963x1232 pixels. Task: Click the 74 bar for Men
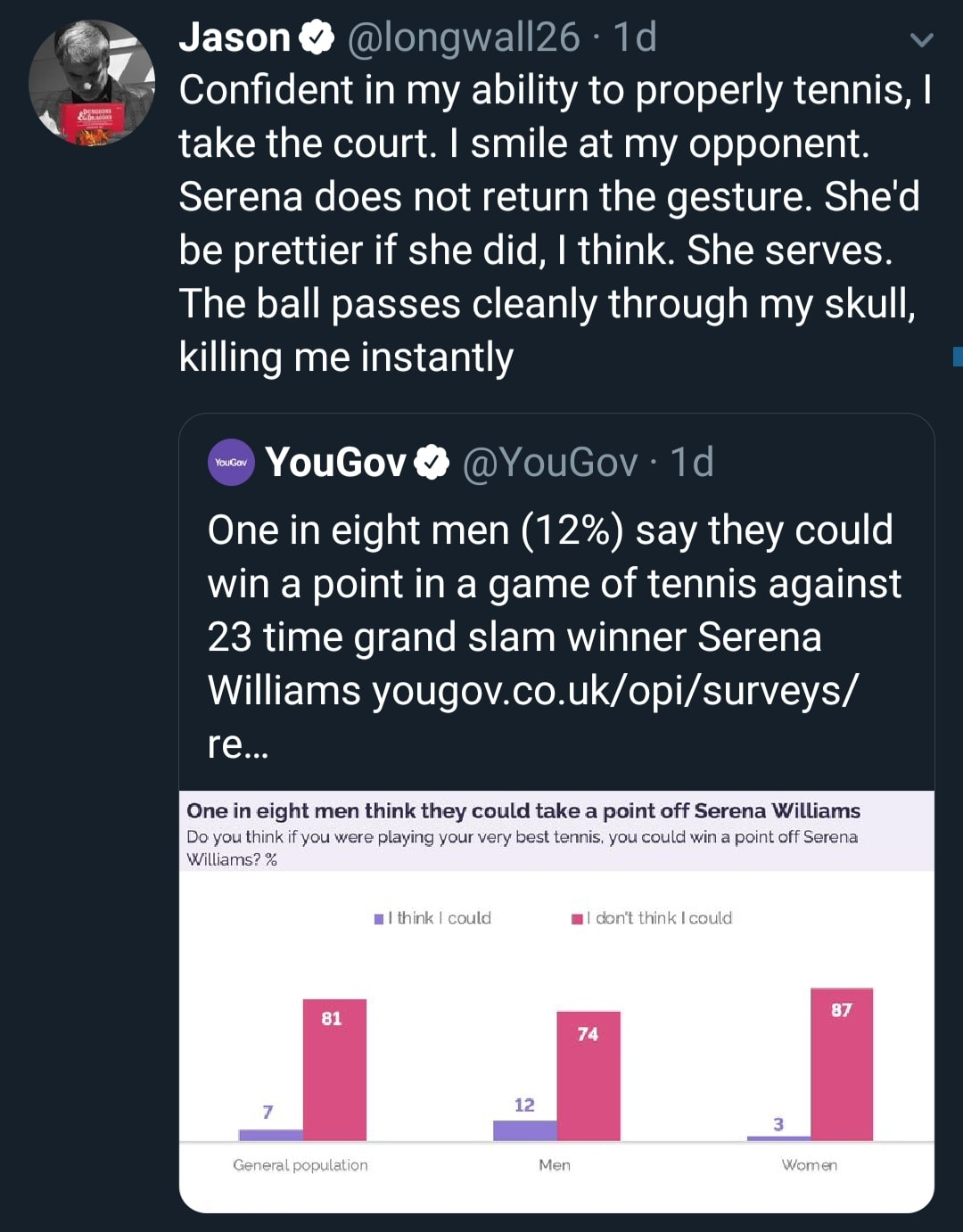pyautogui.click(x=588, y=1076)
